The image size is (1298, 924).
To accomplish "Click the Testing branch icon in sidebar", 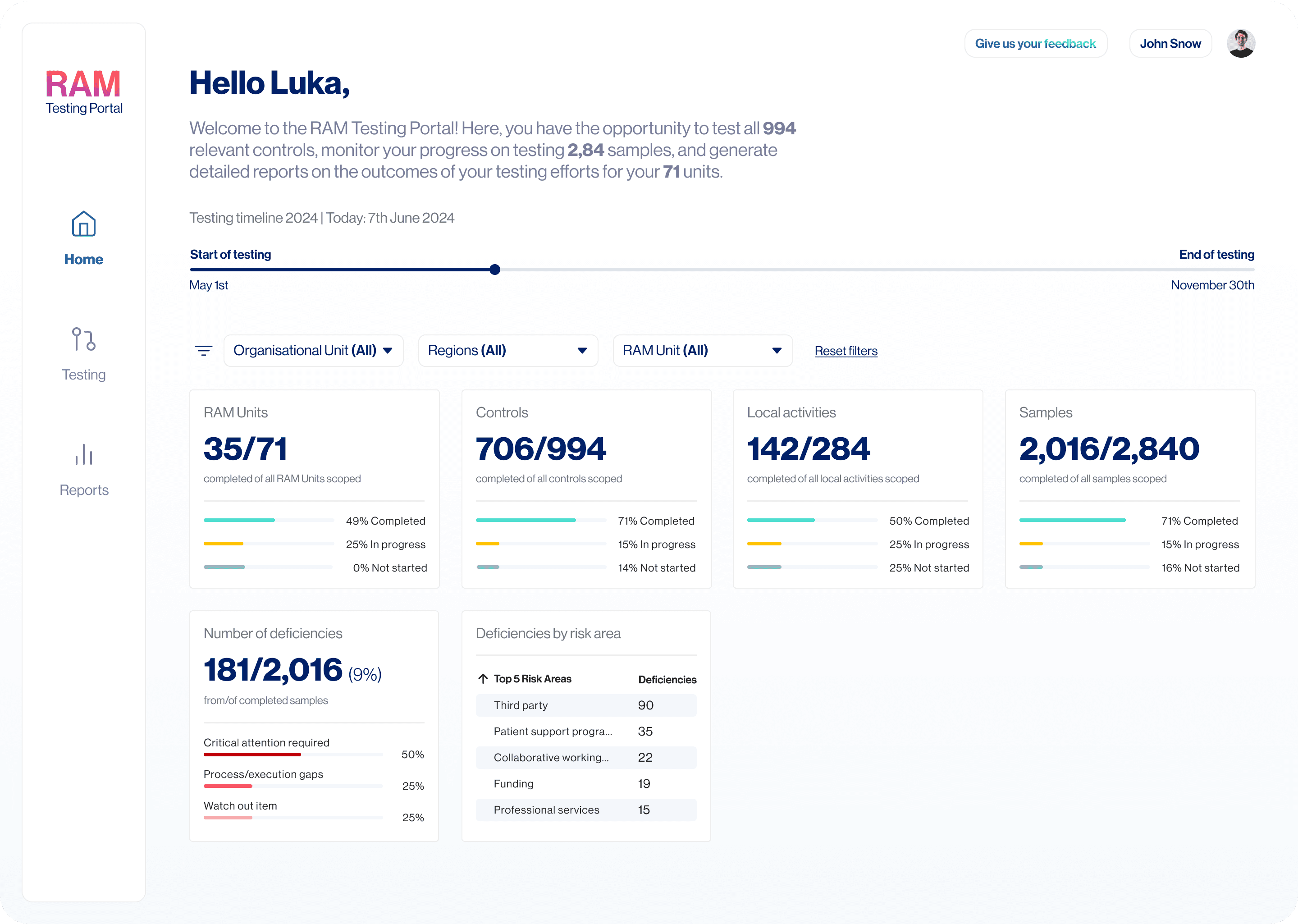I will (84, 339).
